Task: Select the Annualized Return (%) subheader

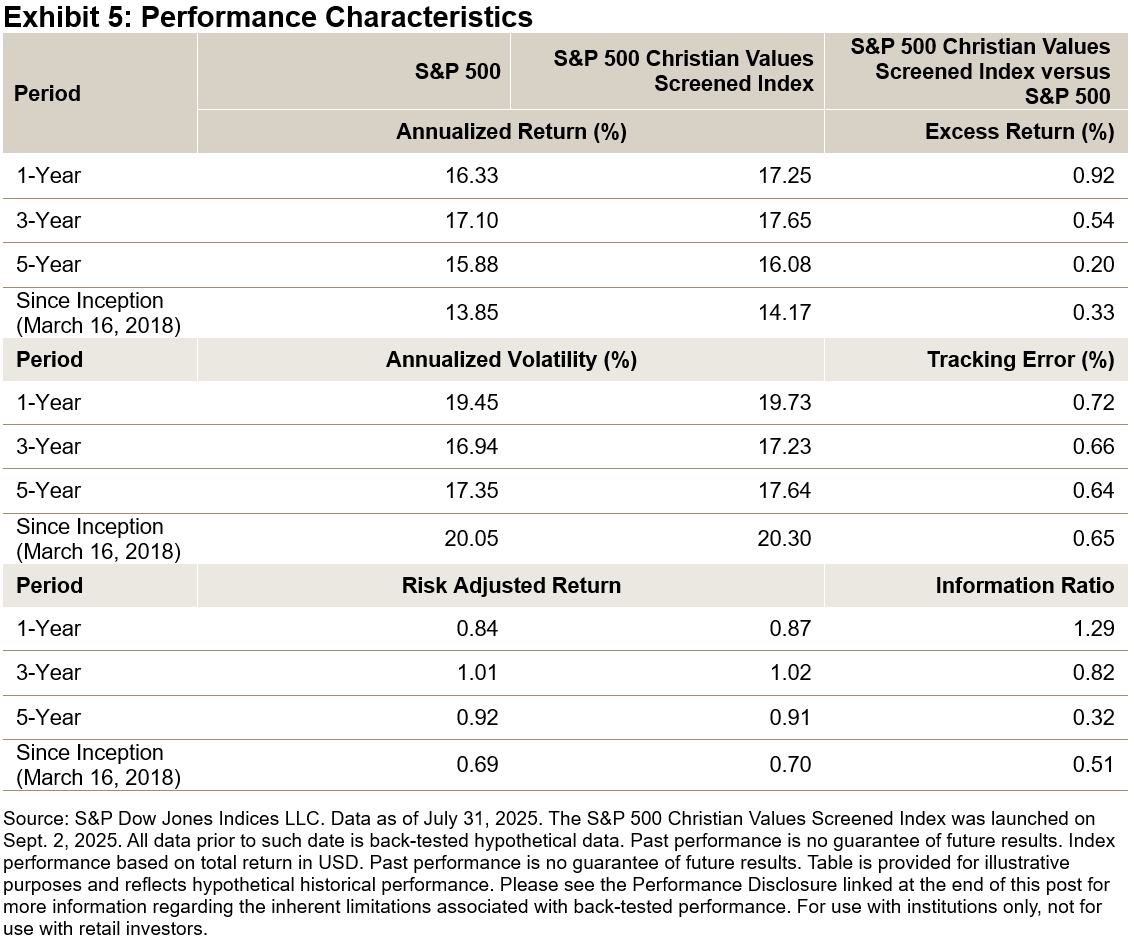Action: pyautogui.click(x=511, y=132)
